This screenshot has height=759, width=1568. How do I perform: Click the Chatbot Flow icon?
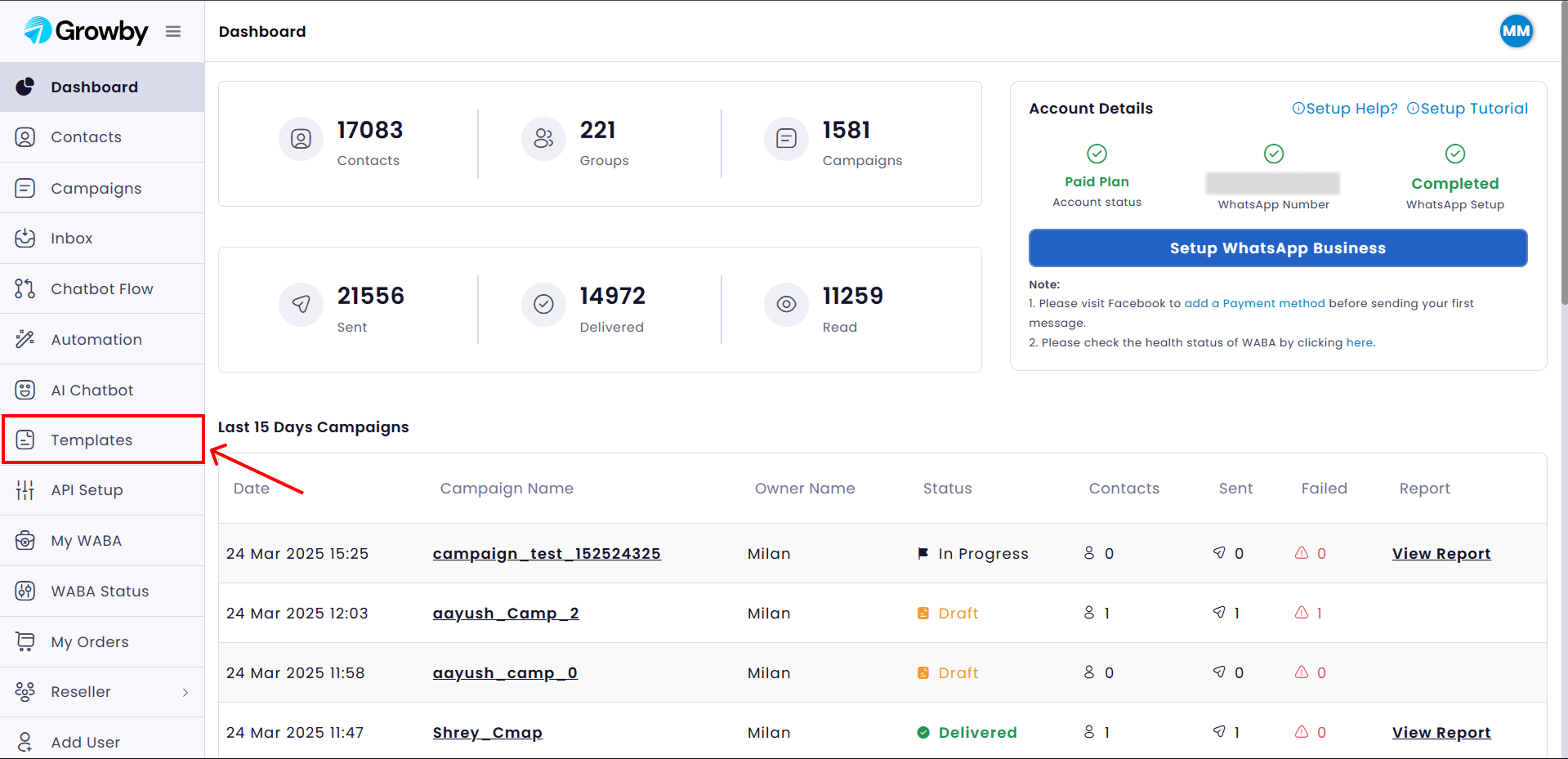(x=25, y=288)
